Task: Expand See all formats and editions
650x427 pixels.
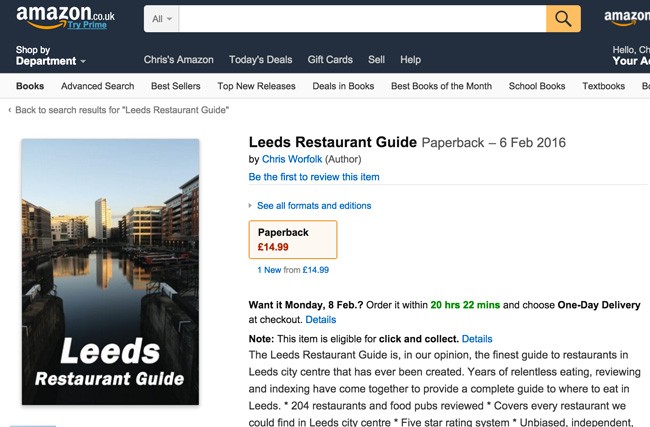Action: (x=313, y=206)
